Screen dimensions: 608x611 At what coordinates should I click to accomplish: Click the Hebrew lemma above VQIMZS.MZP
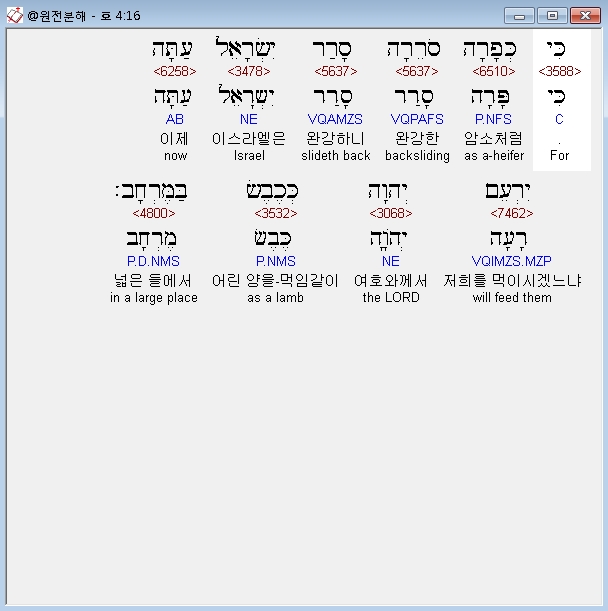tap(509, 238)
